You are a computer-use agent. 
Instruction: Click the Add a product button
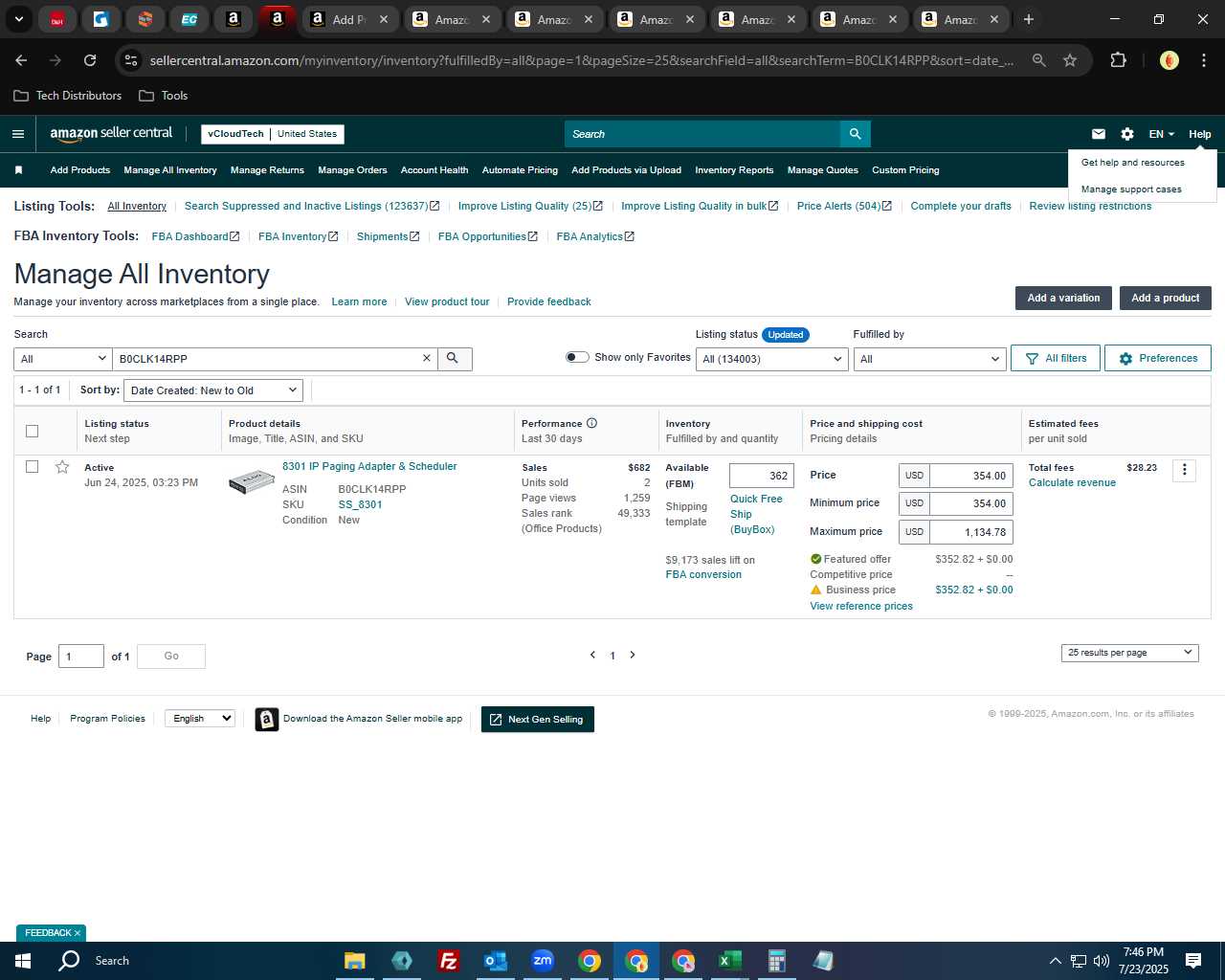(1165, 298)
